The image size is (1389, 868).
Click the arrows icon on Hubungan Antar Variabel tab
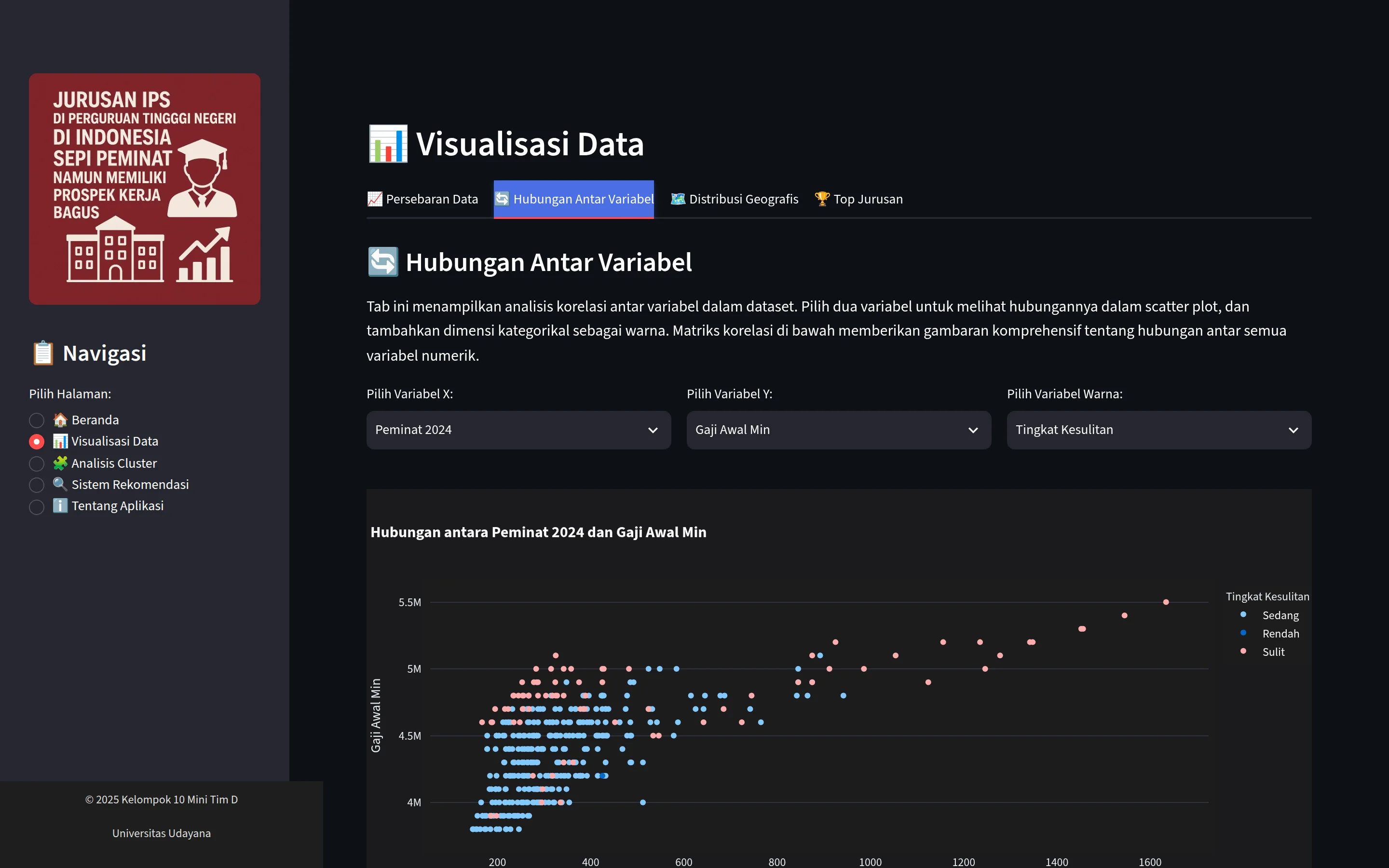502,199
